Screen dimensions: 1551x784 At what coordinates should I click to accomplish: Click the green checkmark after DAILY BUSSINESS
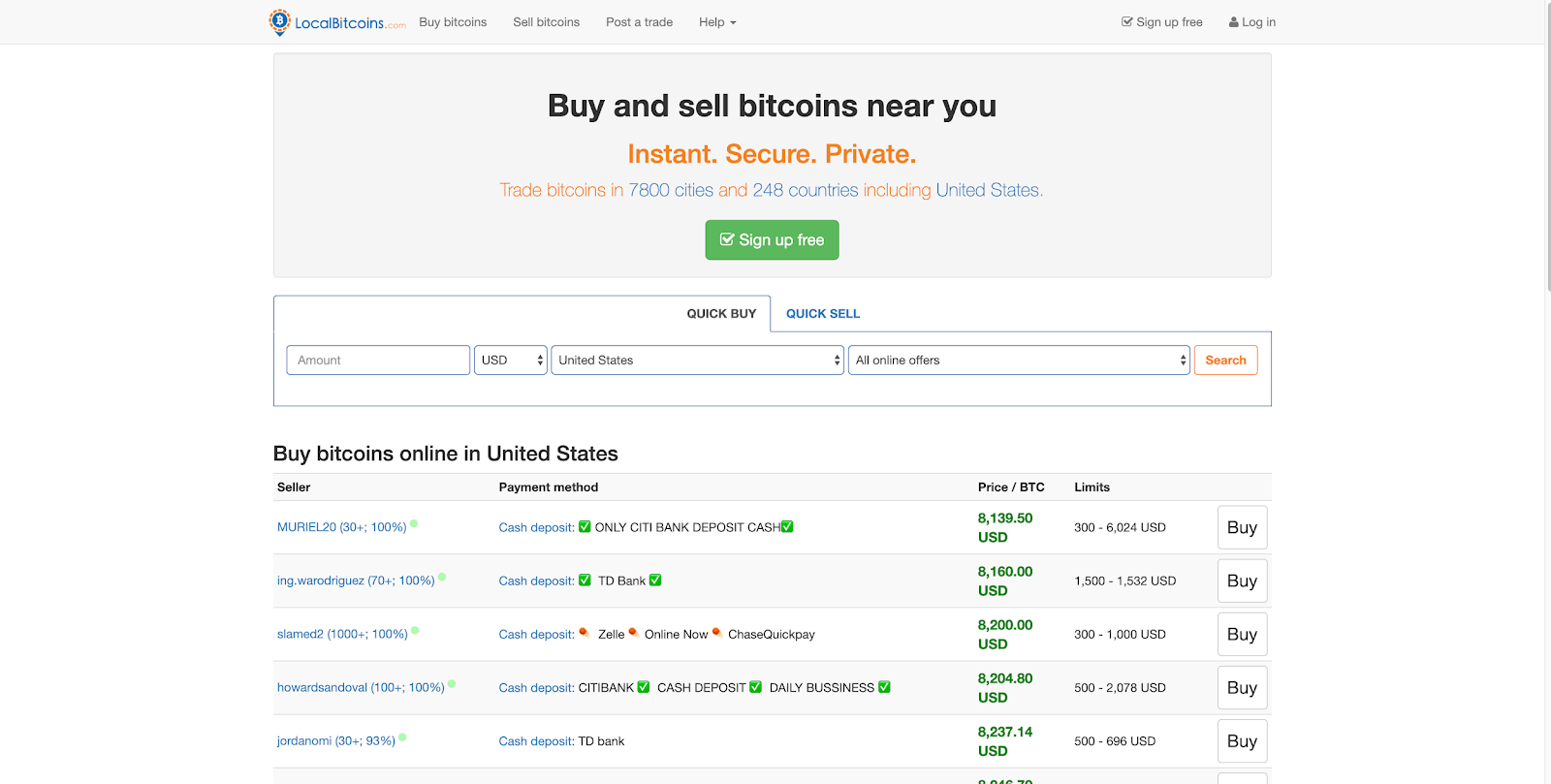click(x=884, y=687)
